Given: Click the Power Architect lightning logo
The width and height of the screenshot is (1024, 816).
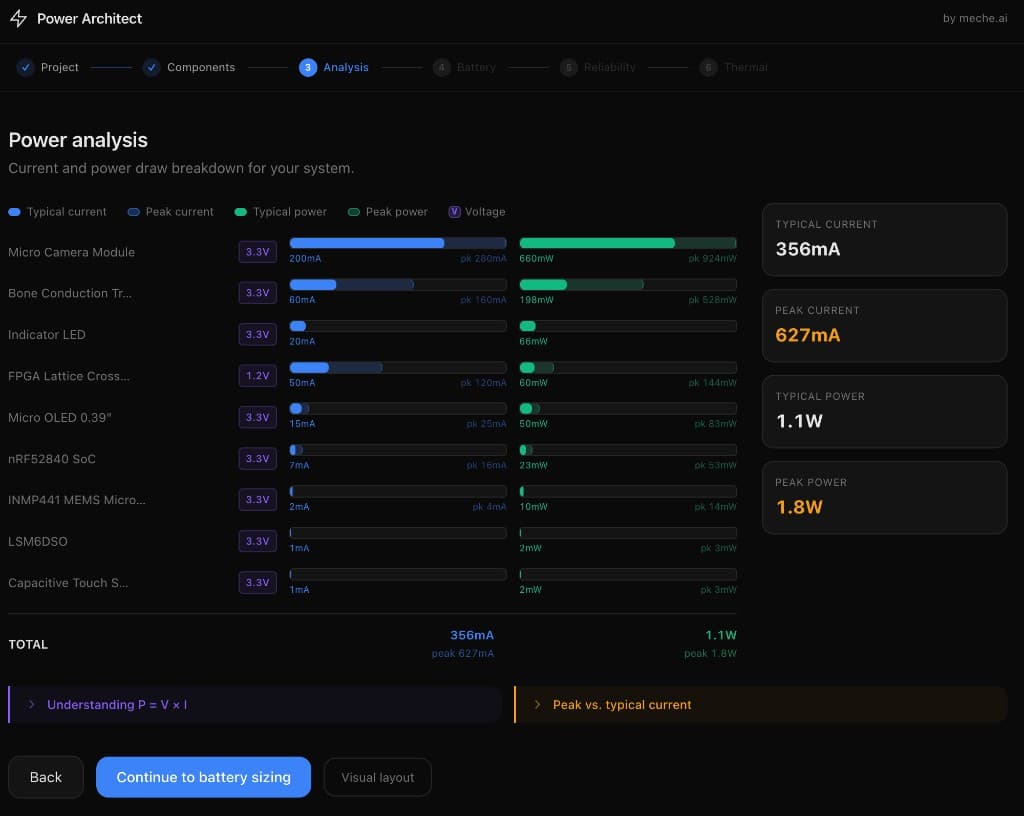Looking at the screenshot, I should 18,18.
